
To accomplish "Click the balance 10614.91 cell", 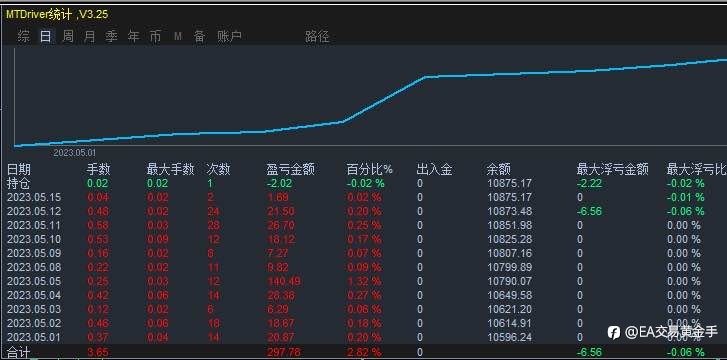I will click(510, 323).
